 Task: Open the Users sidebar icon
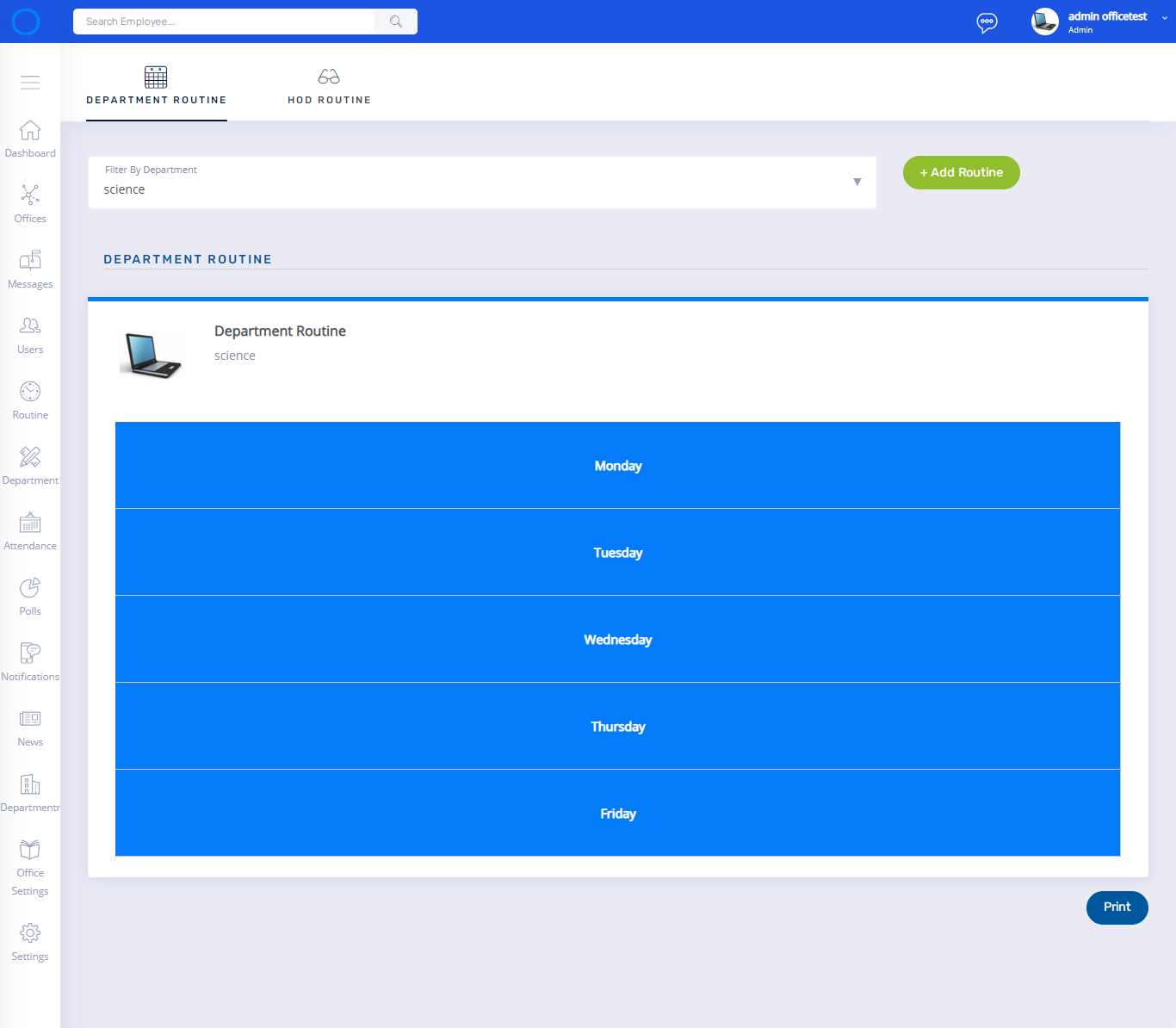coord(30,327)
